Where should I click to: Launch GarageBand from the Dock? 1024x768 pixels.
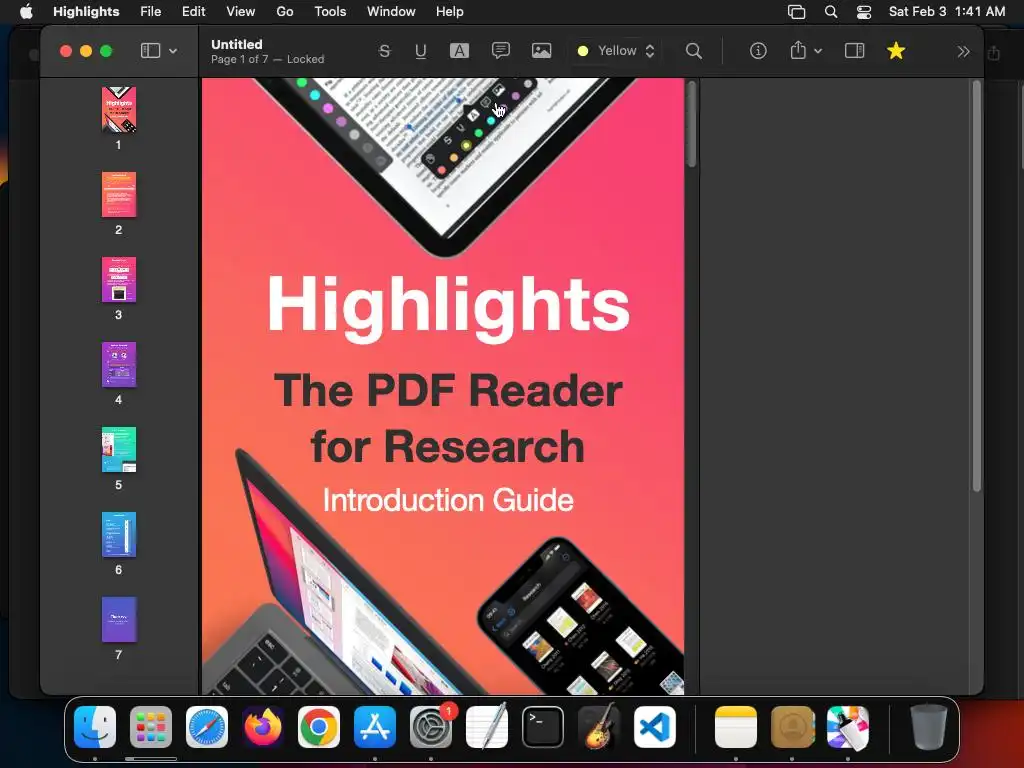point(599,727)
